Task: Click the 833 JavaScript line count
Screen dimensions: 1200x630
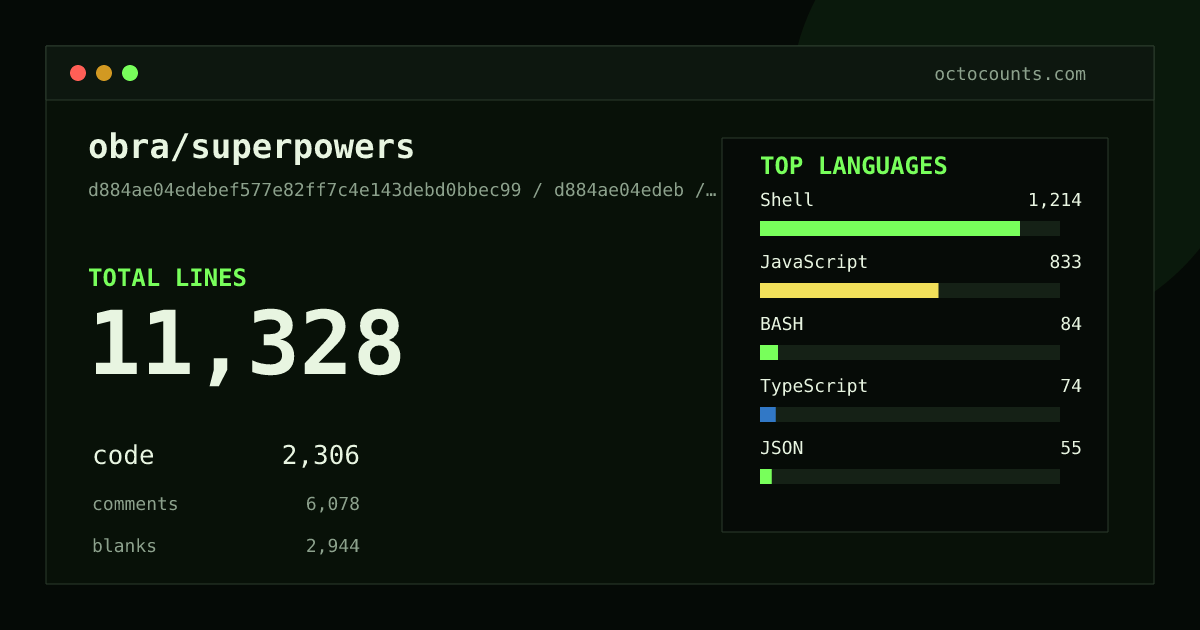Action: 1065,262
